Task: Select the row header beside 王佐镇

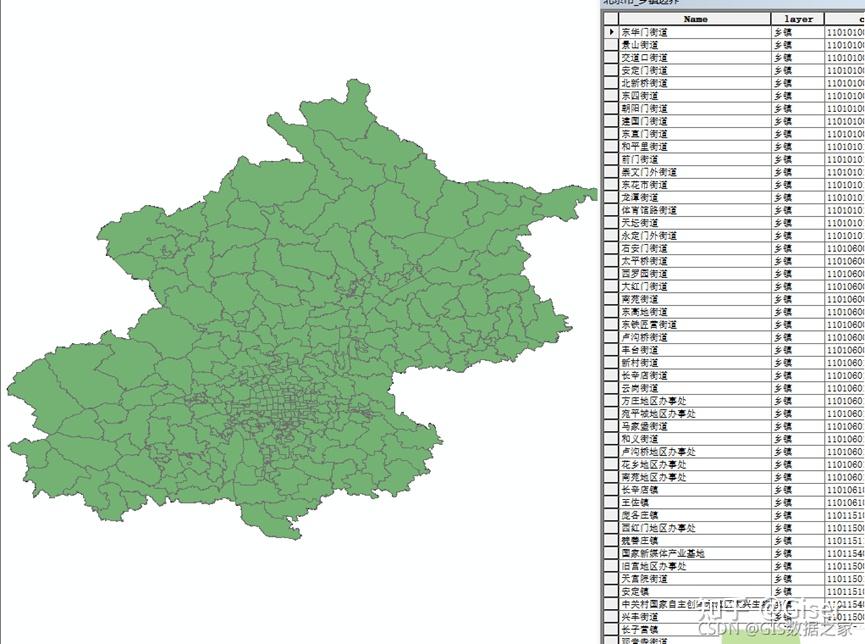Action: click(611, 503)
